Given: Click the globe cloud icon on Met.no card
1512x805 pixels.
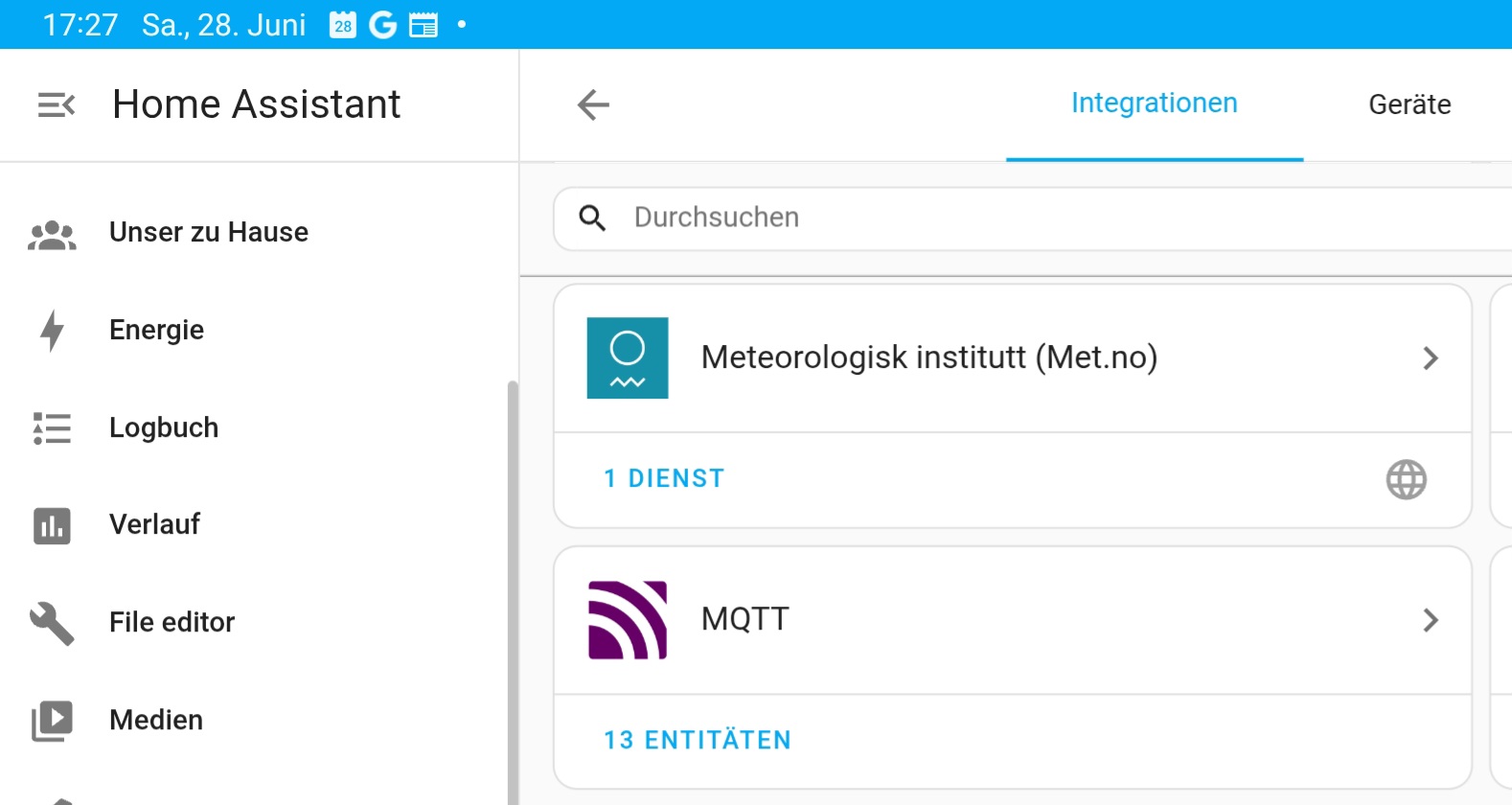Looking at the screenshot, I should [1406, 479].
